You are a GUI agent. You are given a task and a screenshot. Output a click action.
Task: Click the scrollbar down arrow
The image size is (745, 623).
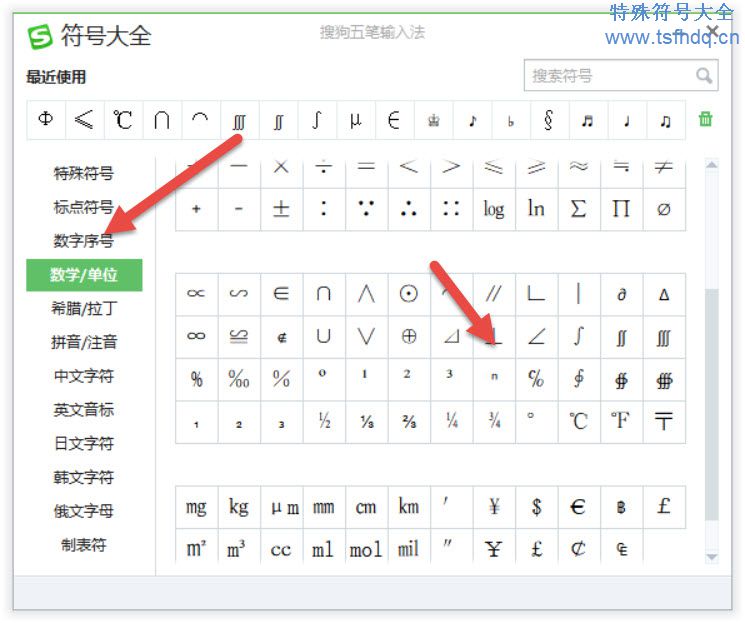(712, 557)
